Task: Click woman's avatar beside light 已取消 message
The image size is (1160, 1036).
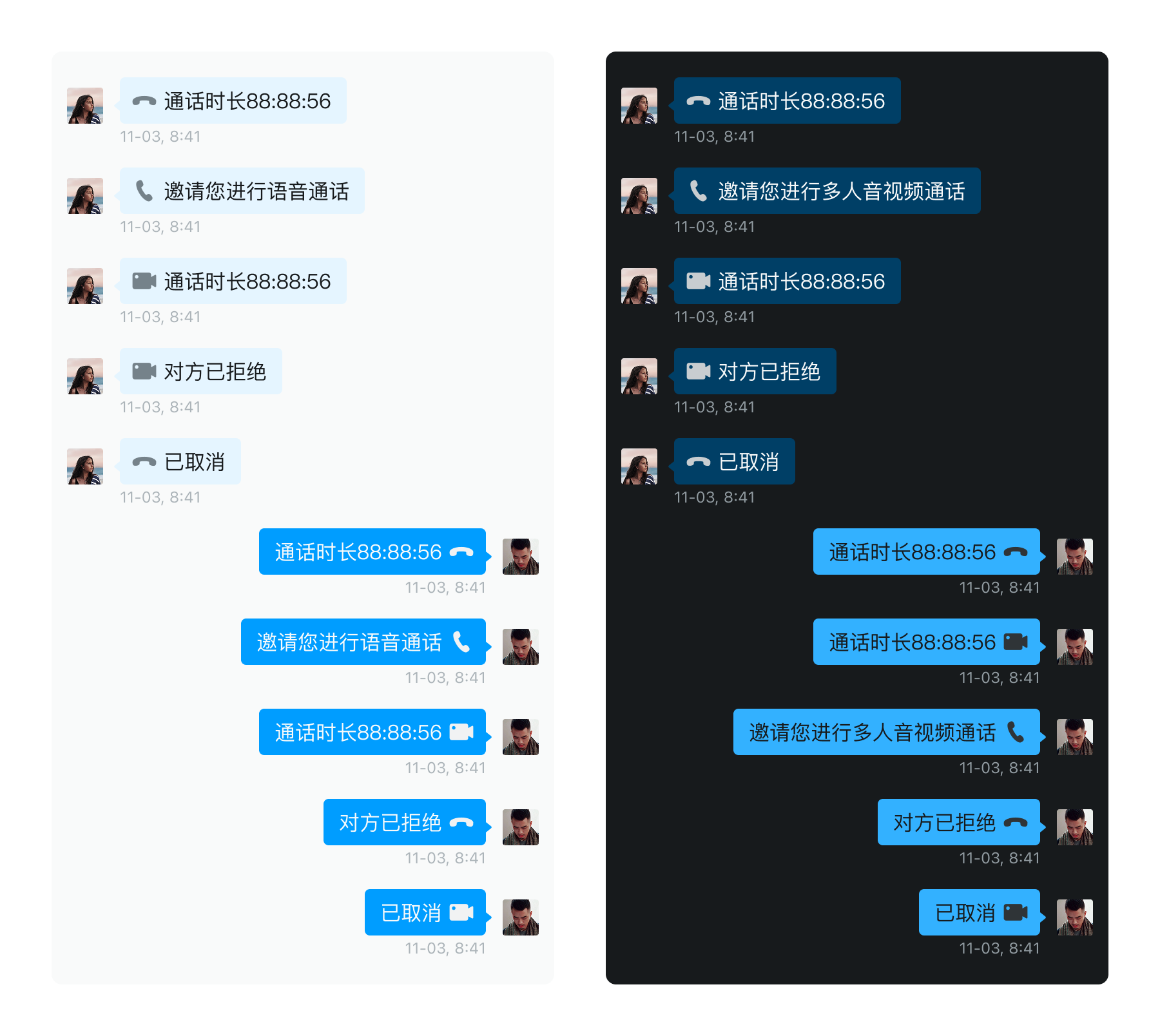Action: click(85, 466)
